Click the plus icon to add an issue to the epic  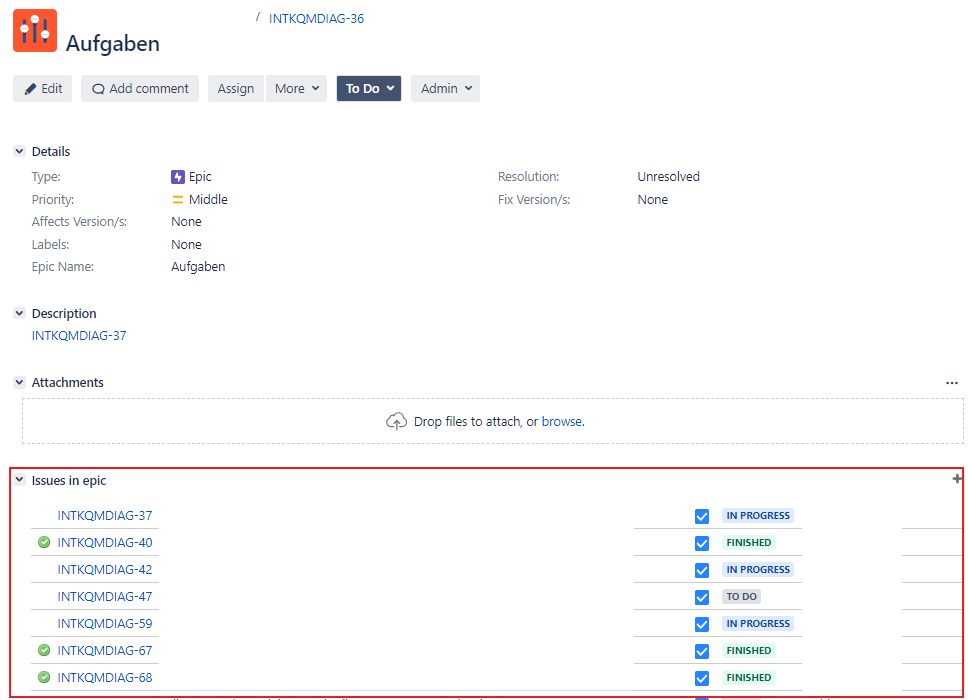(957, 479)
